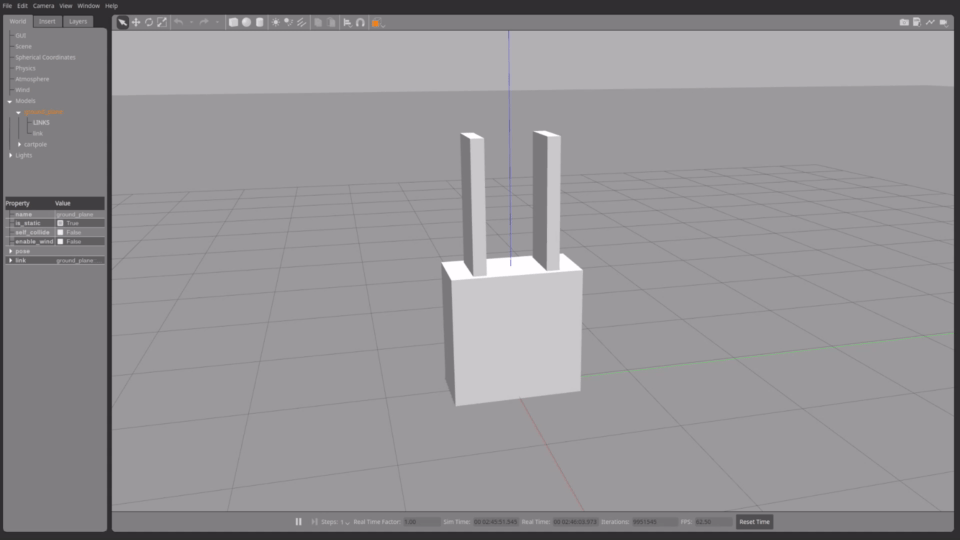Image resolution: width=960 pixels, height=540 pixels.
Task: Open the Window menu
Action: [x=88, y=6]
